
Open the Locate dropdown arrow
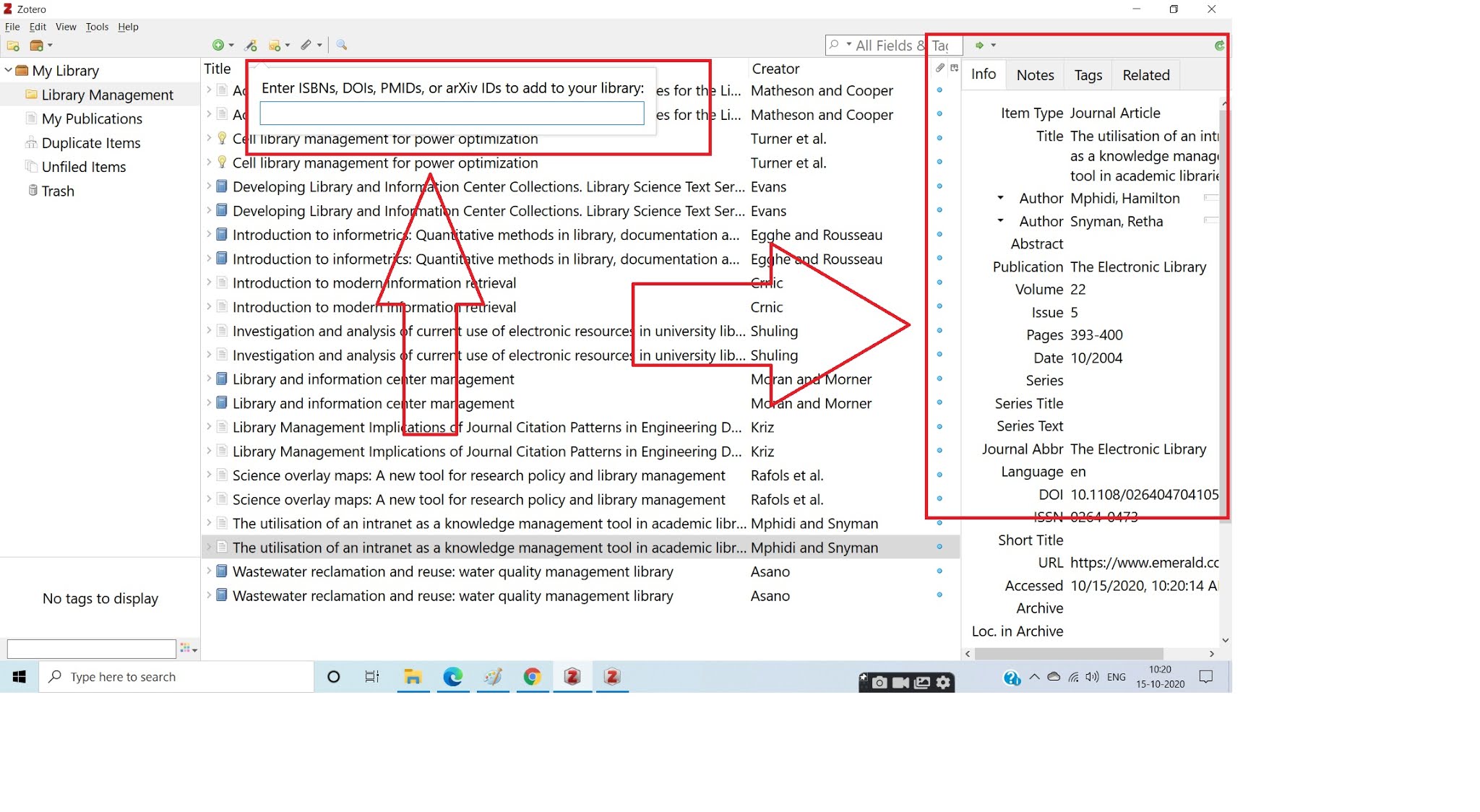pos(994,46)
